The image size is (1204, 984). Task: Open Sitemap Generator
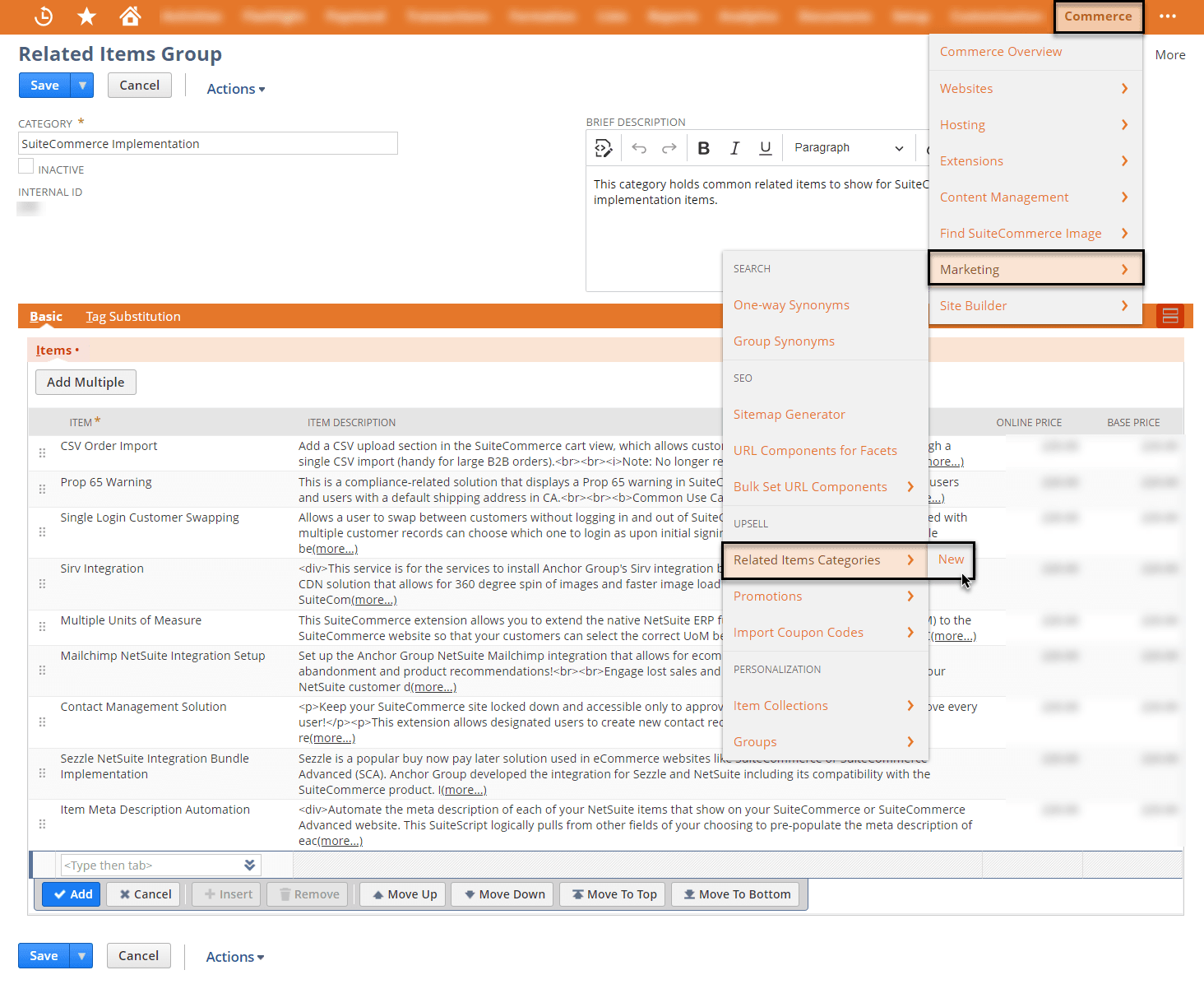point(789,415)
